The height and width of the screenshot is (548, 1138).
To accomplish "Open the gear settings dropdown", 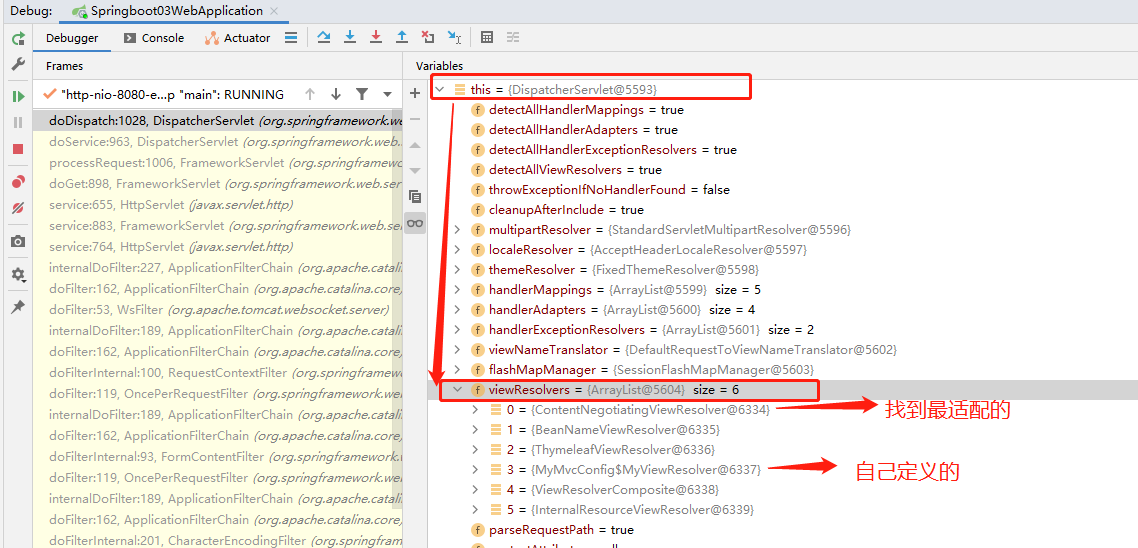I will (x=18, y=275).
